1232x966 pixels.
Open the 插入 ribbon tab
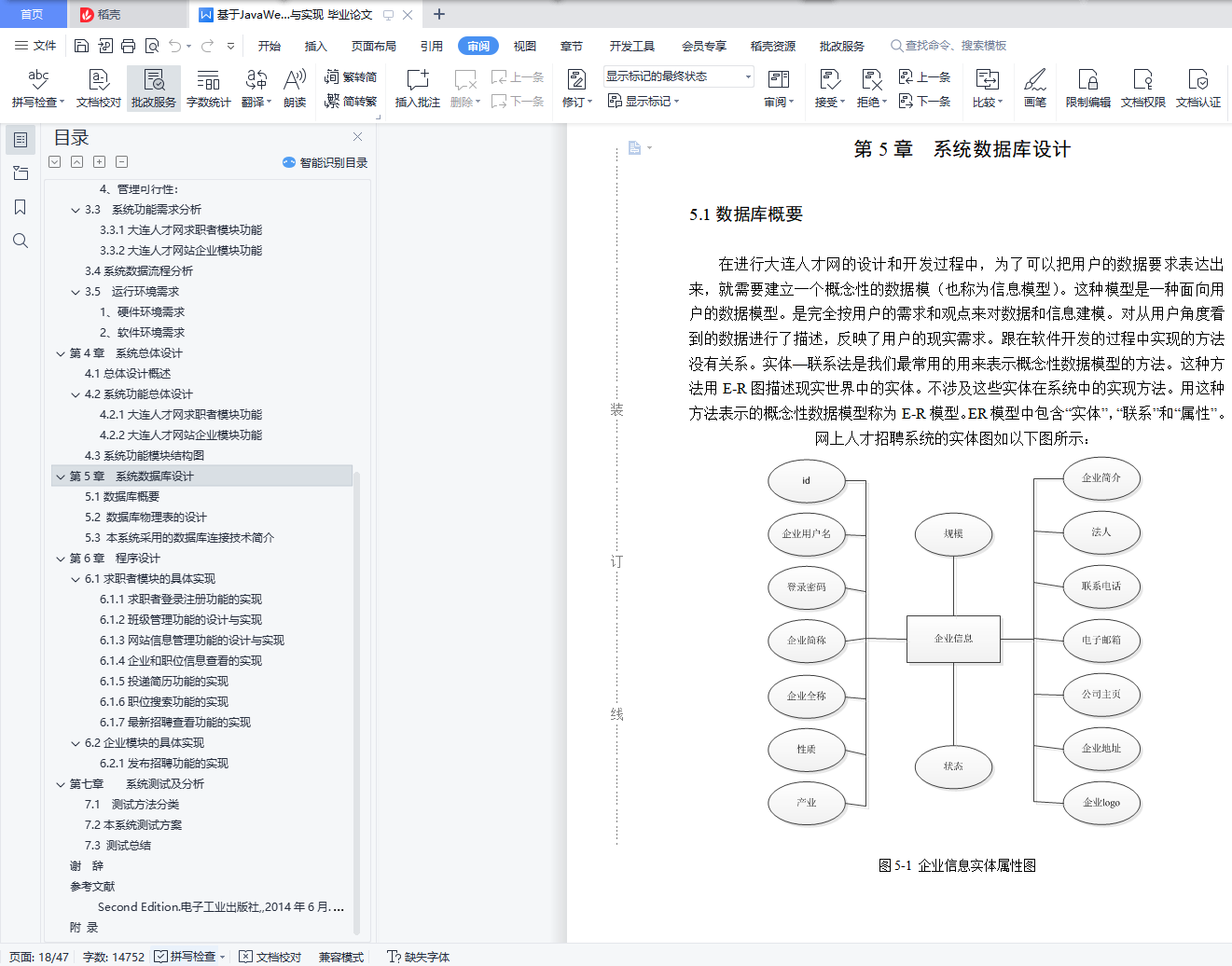tap(316, 46)
